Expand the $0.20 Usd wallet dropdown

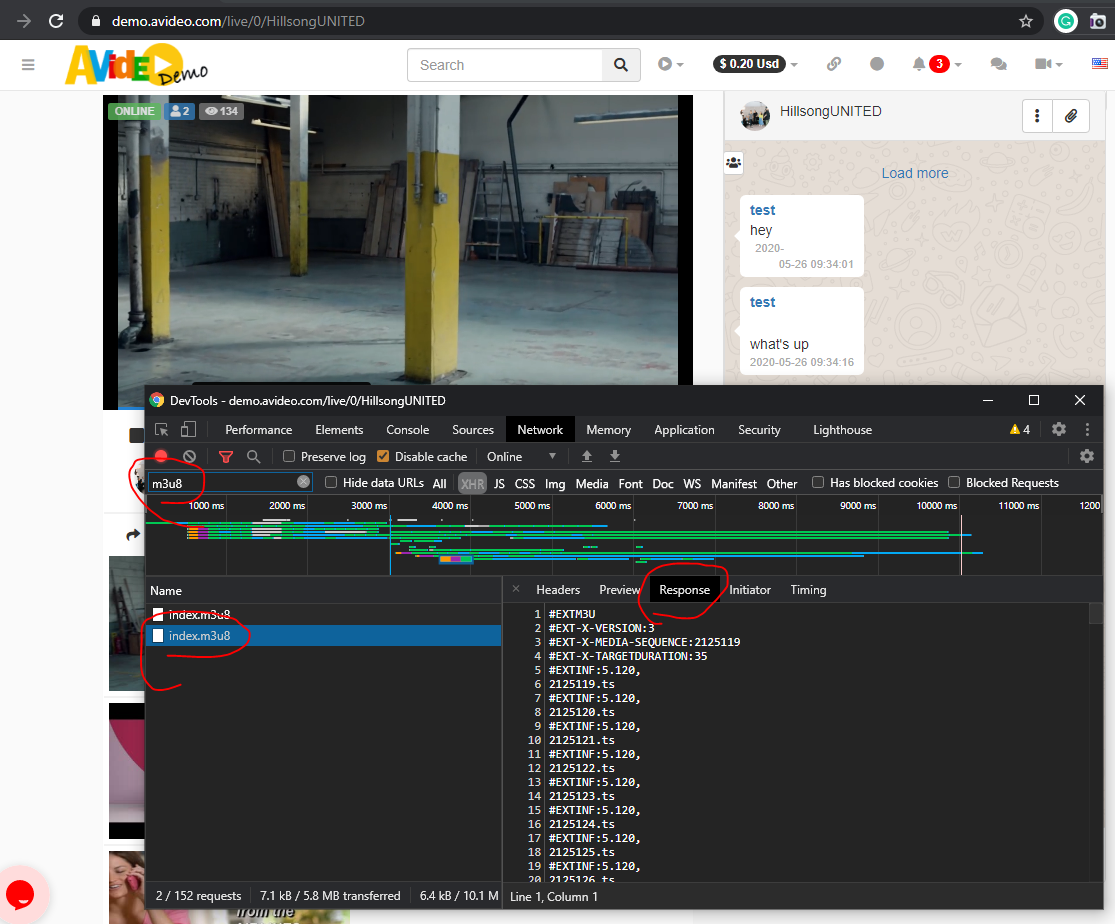coord(755,64)
